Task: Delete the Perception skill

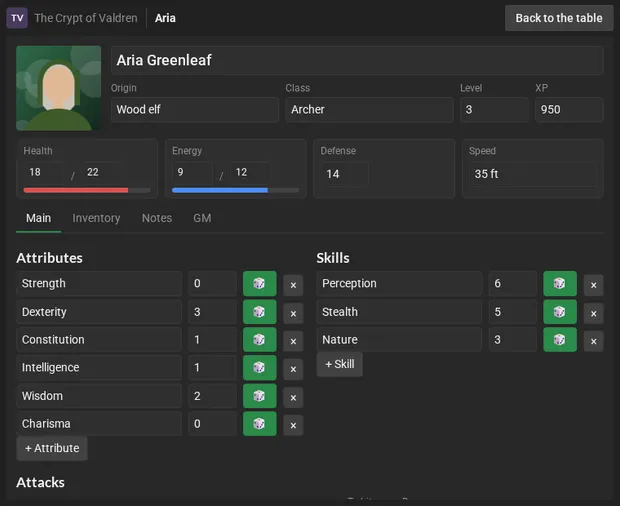Action: coord(594,285)
